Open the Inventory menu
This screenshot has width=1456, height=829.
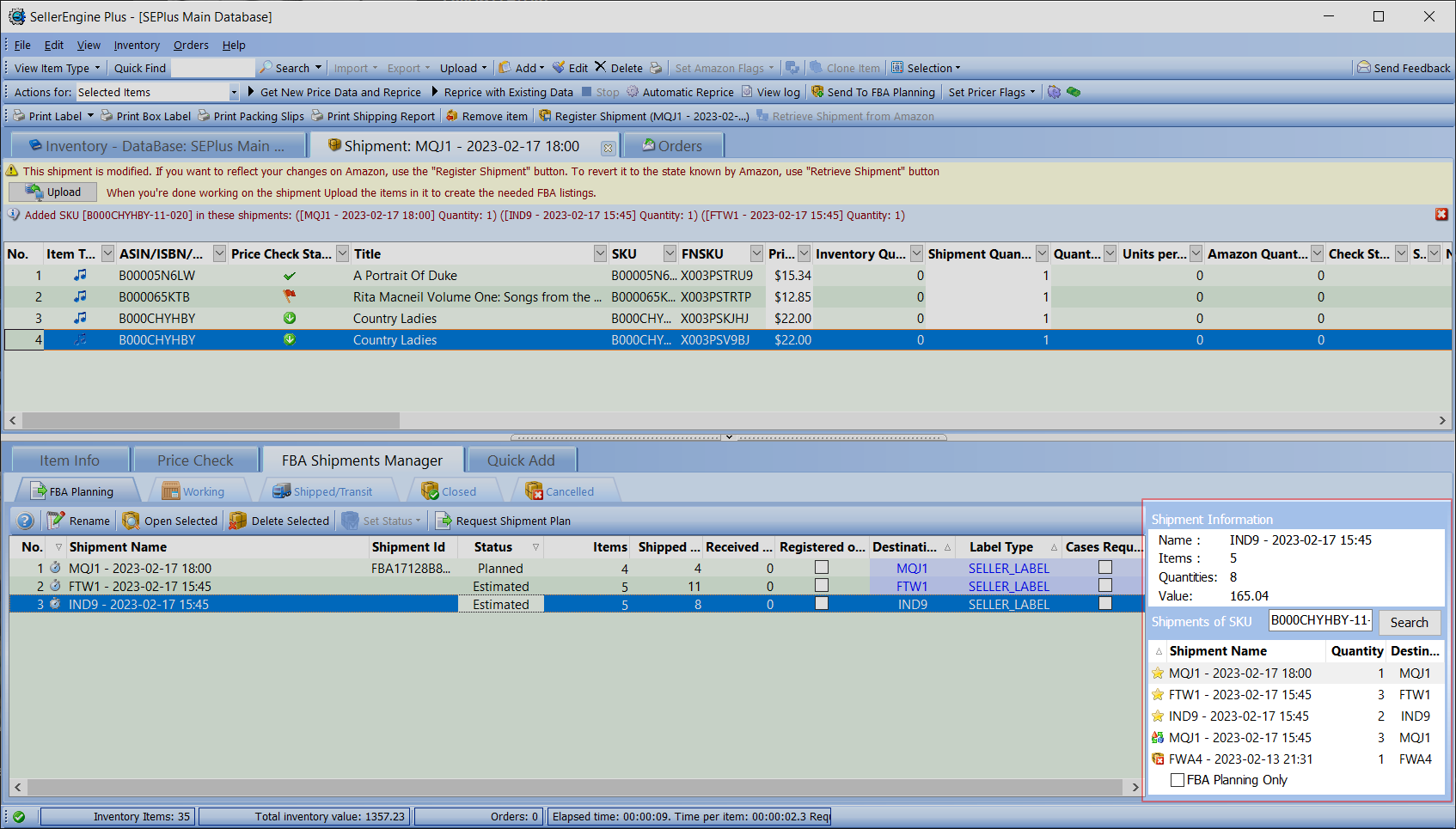point(137,45)
